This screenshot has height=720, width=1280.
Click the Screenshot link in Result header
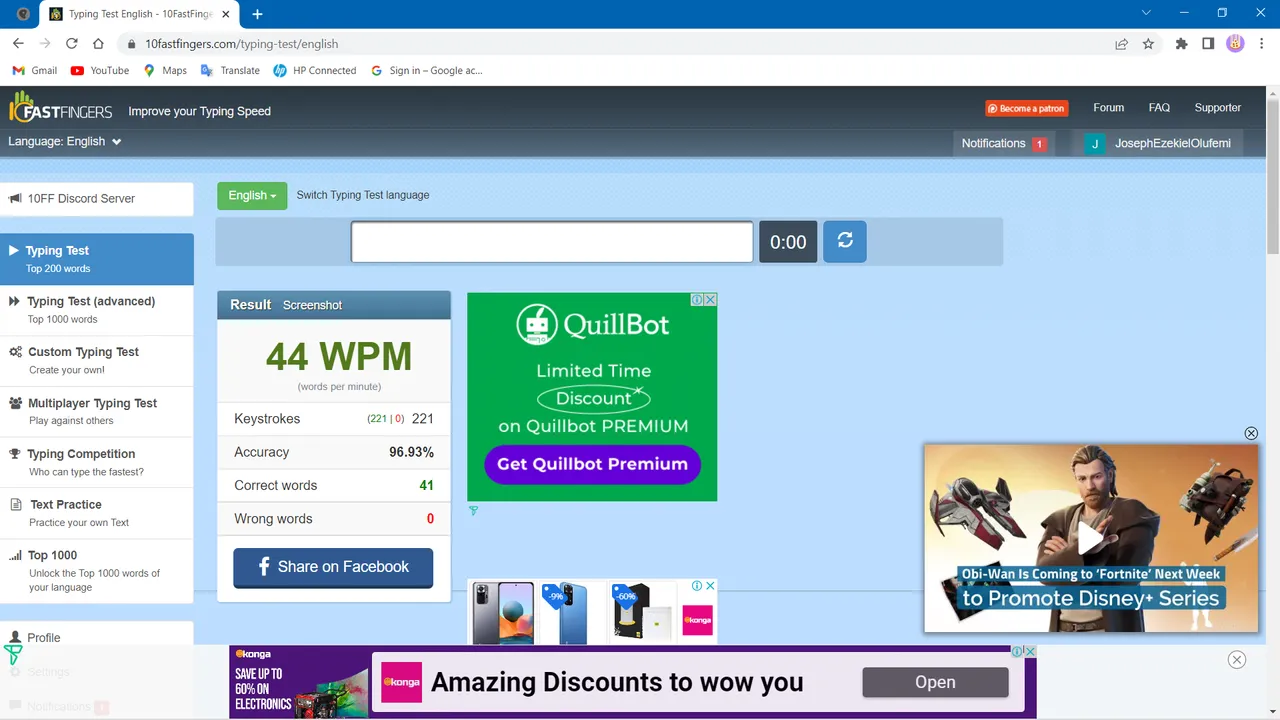tap(312, 305)
